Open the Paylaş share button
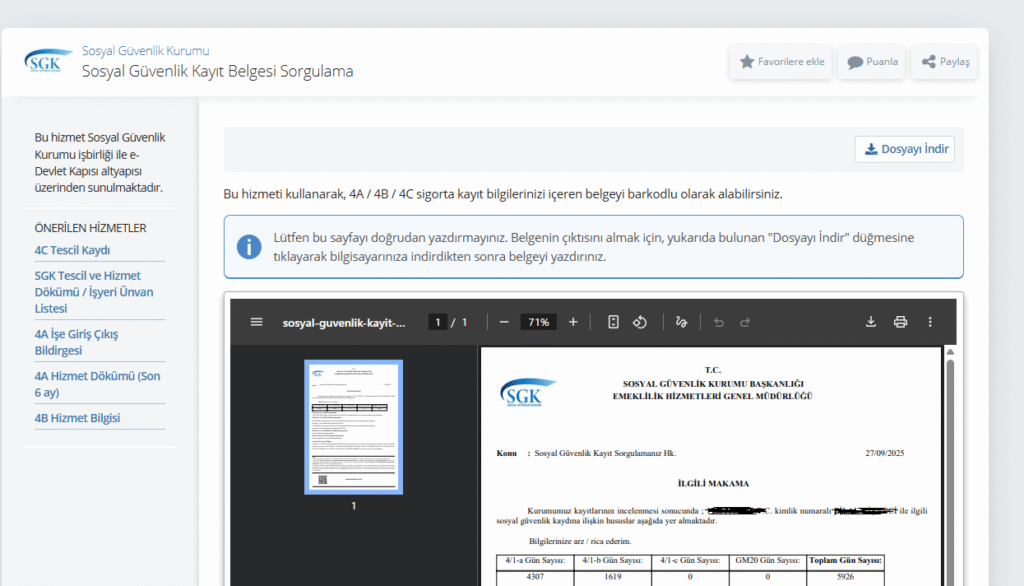Screen dimensions: 1024x586 945,62
